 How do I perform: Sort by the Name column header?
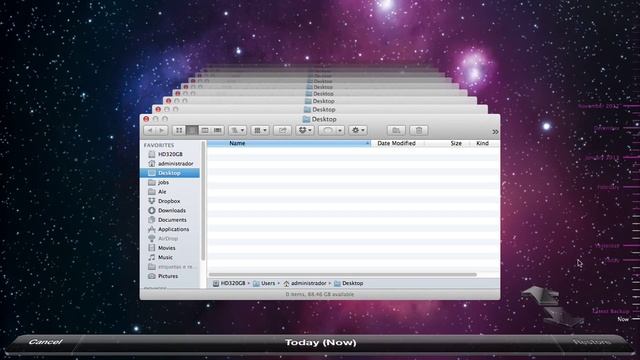coord(289,143)
